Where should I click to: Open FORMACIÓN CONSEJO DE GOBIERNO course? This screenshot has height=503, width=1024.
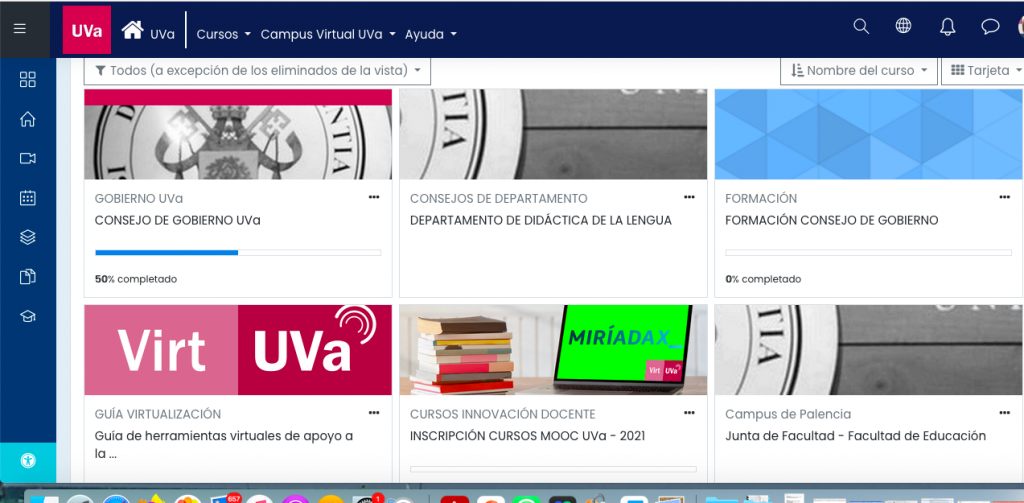[831, 220]
